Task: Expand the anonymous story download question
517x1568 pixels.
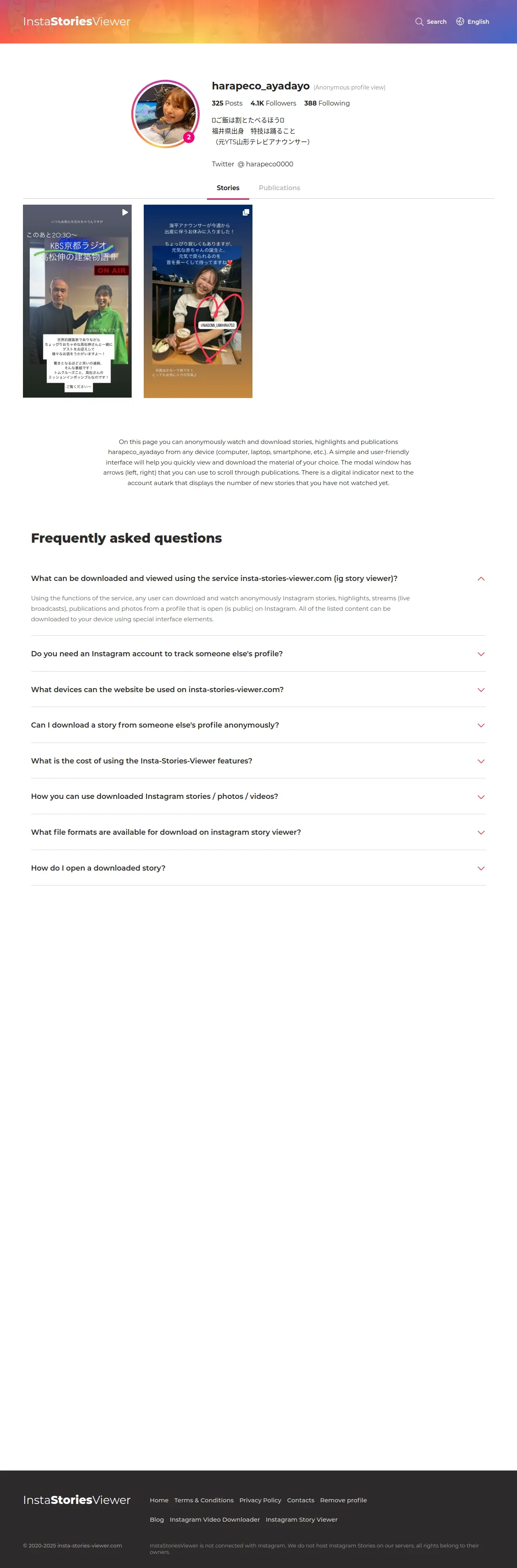Action: pyautogui.click(x=480, y=725)
